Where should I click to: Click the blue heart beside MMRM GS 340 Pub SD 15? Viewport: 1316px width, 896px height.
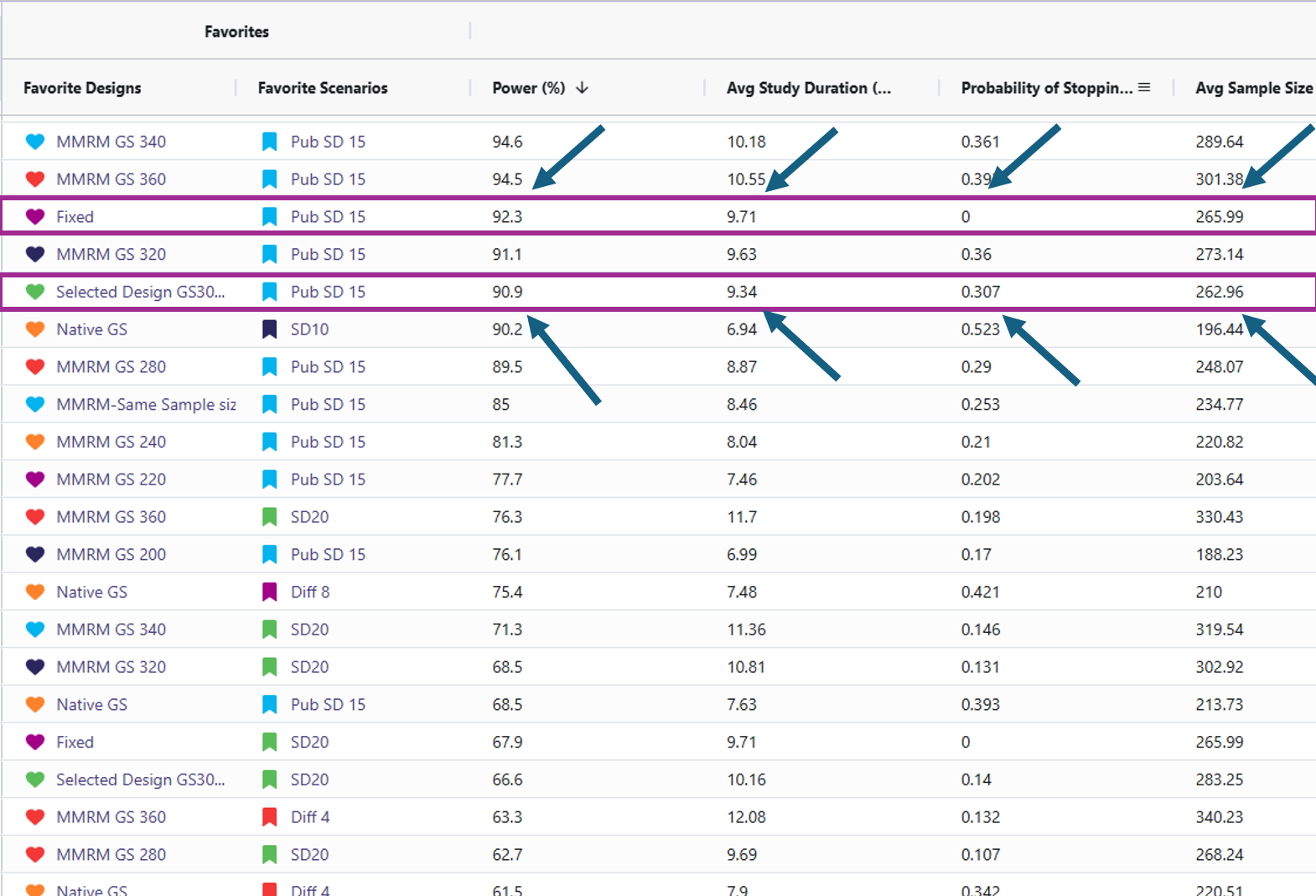pos(35,142)
